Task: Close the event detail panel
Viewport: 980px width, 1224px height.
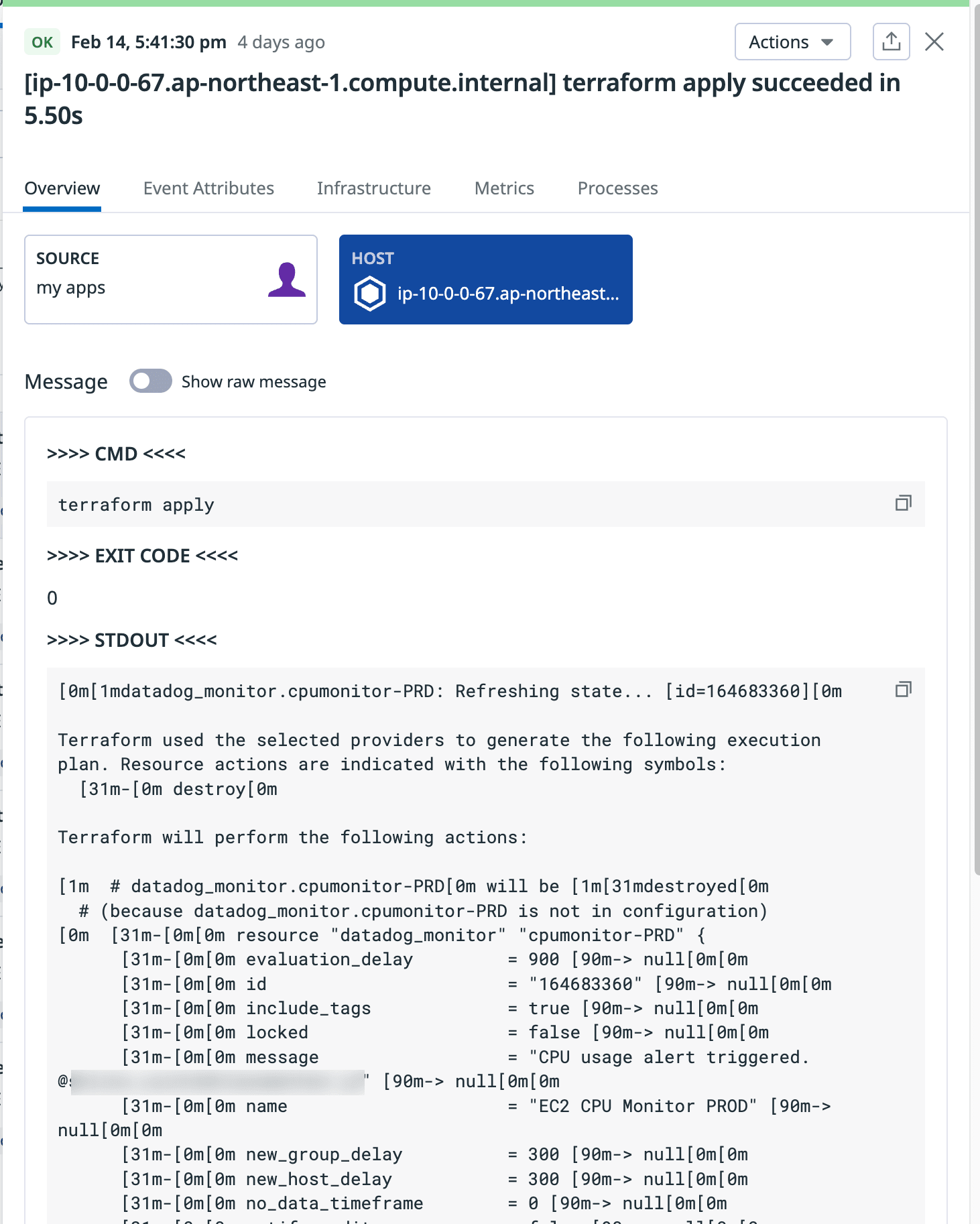Action: pos(934,42)
